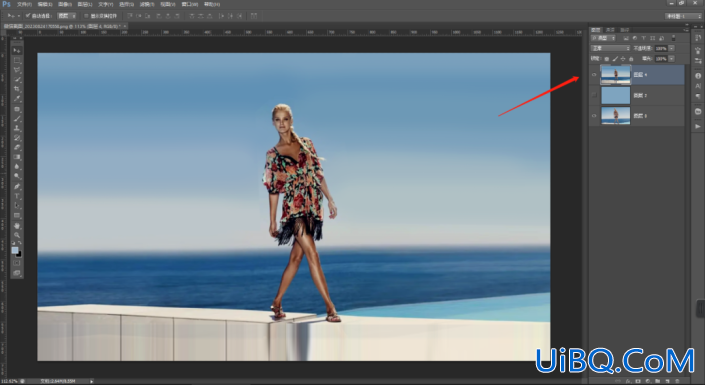Filter layers by adjustment layer icon
Image resolution: width=705 pixels, height=385 pixels.
coord(635,38)
